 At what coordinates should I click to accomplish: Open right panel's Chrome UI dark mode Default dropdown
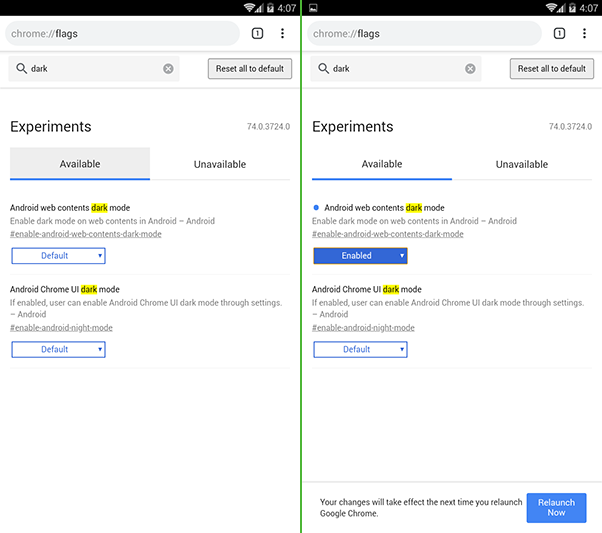(360, 350)
